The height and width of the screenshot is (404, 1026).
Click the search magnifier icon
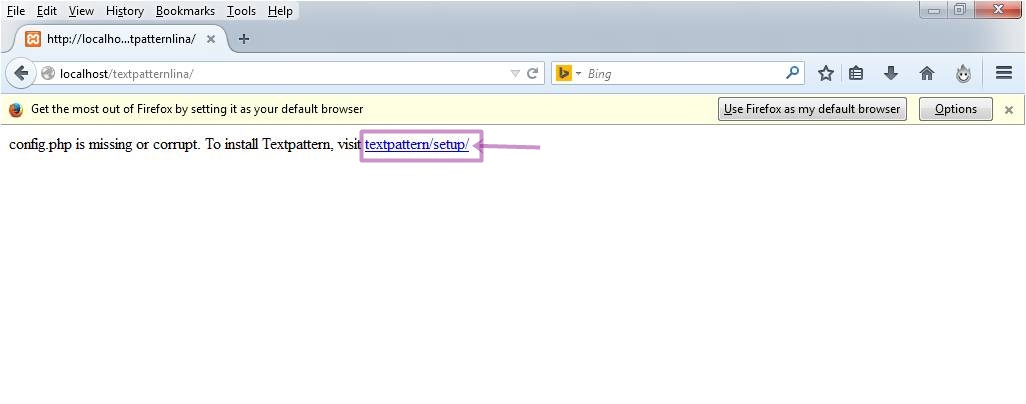[x=792, y=73]
